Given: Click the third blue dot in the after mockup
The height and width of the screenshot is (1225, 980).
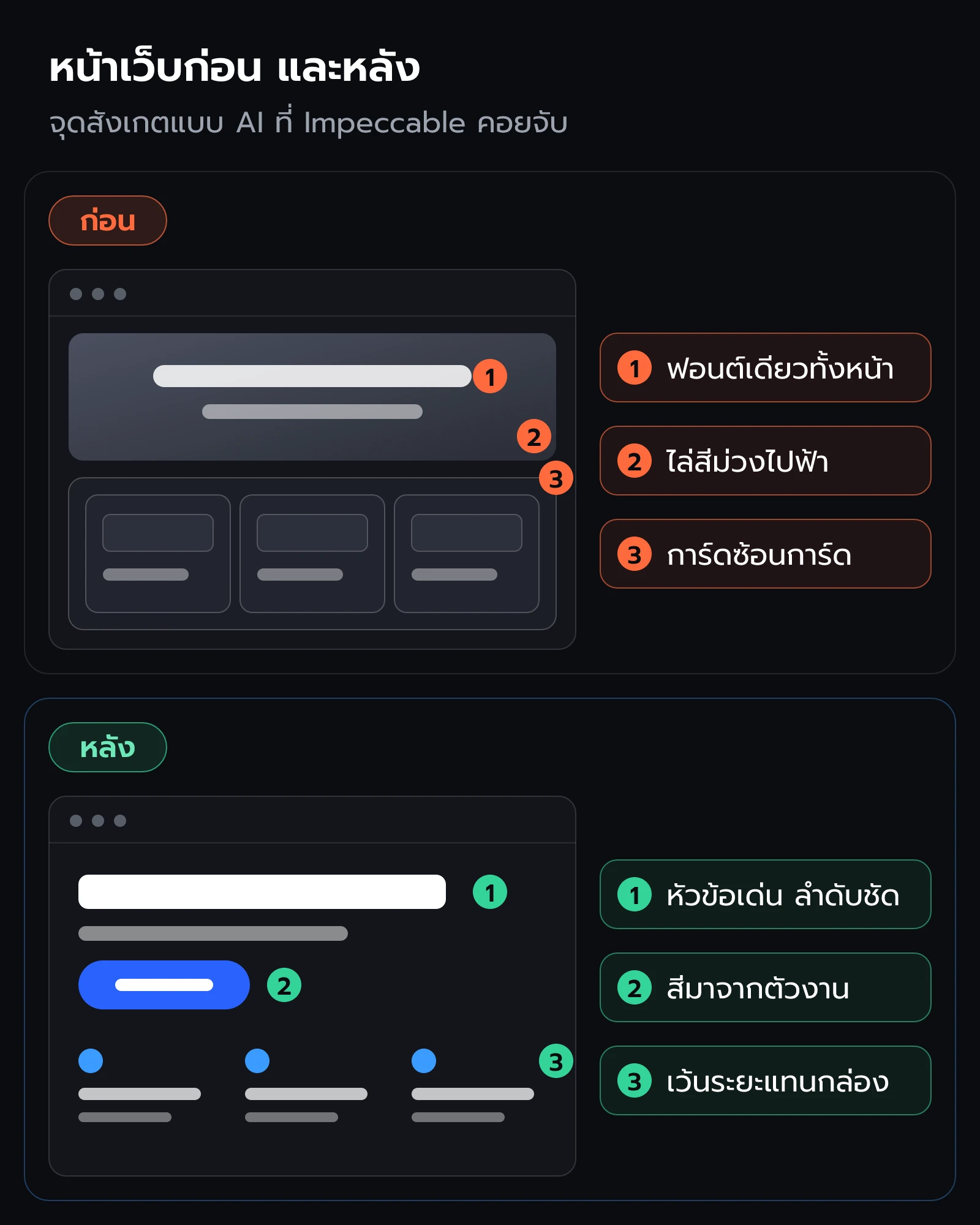Looking at the screenshot, I should [424, 1061].
